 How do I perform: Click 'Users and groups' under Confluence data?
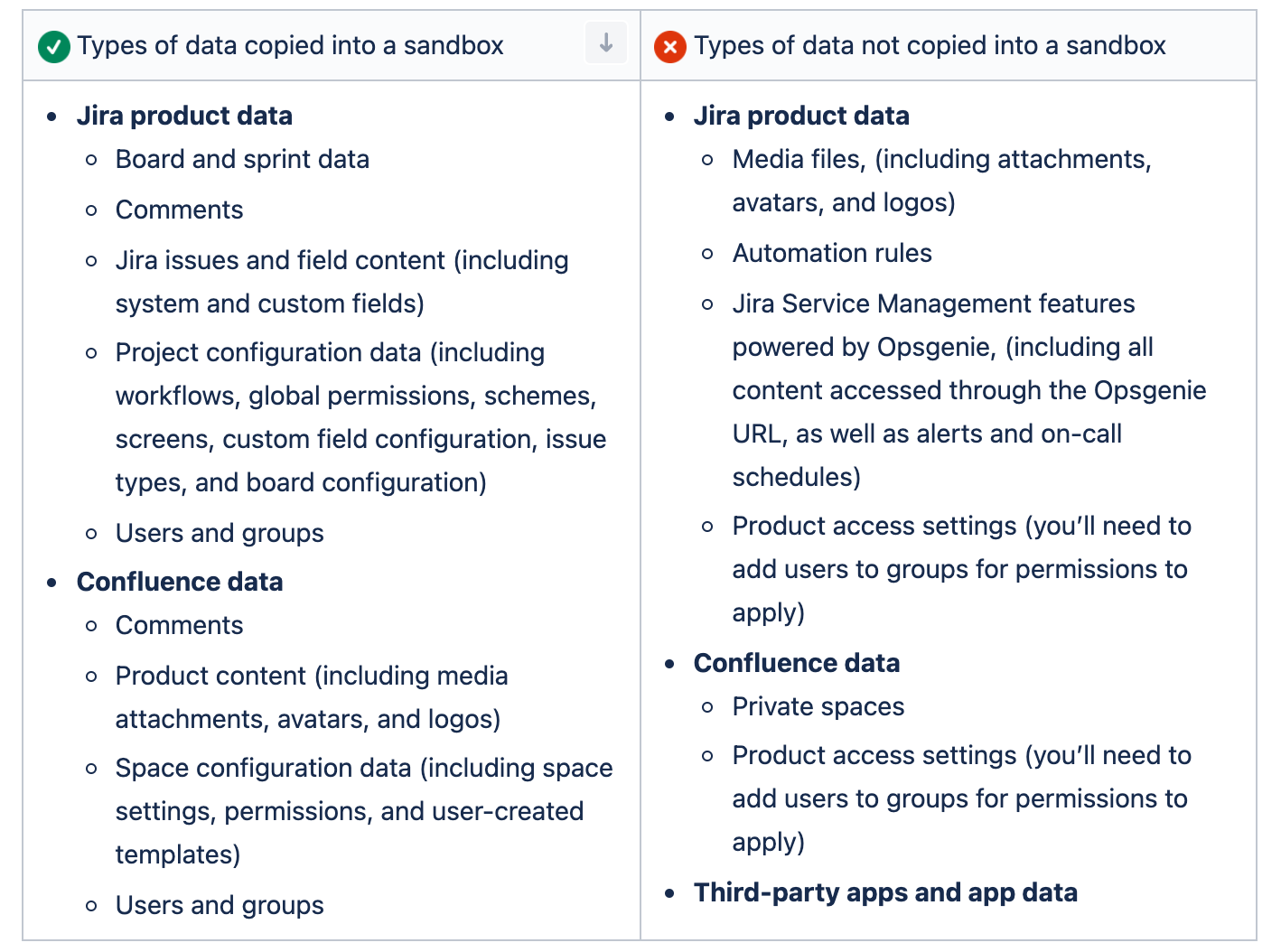(220, 906)
